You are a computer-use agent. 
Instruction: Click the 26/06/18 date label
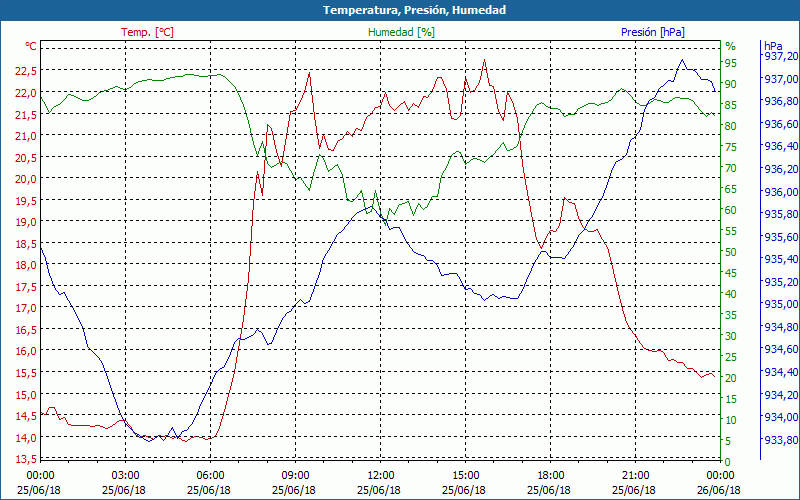click(x=719, y=490)
